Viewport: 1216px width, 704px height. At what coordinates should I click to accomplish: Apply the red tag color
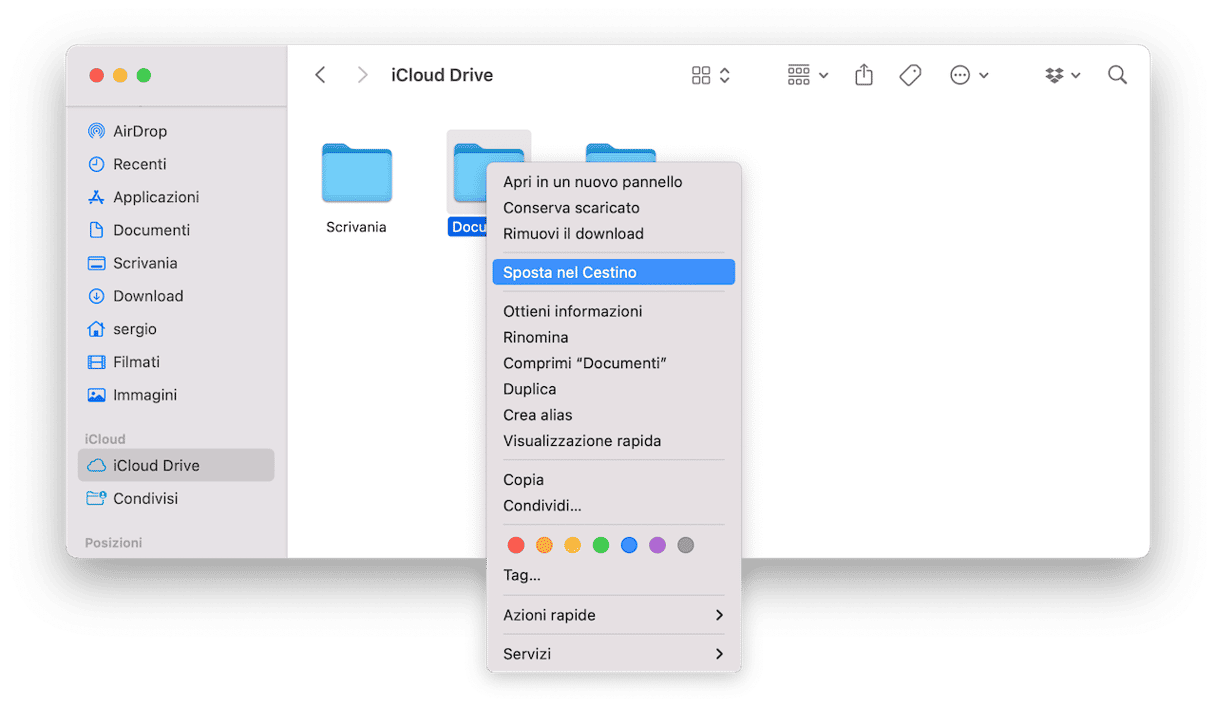516,545
